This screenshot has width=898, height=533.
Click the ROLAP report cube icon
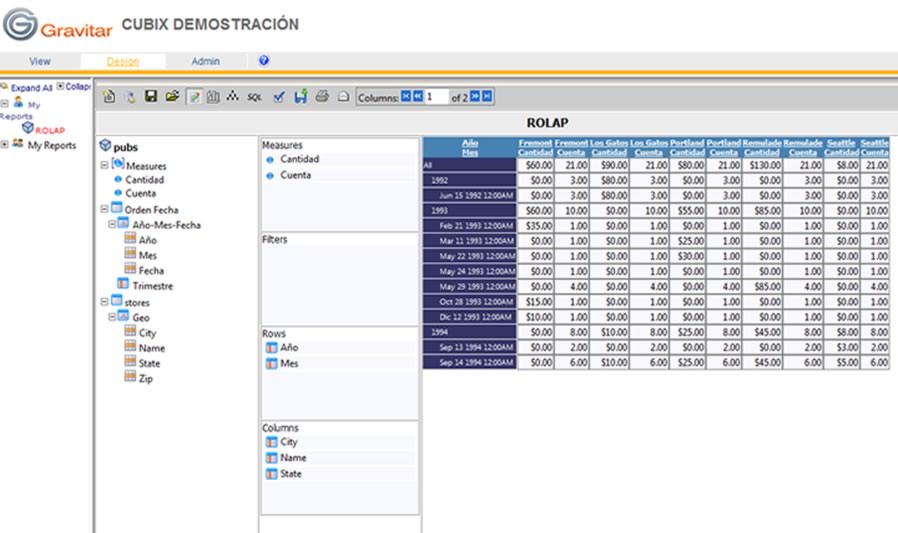(x=27, y=128)
